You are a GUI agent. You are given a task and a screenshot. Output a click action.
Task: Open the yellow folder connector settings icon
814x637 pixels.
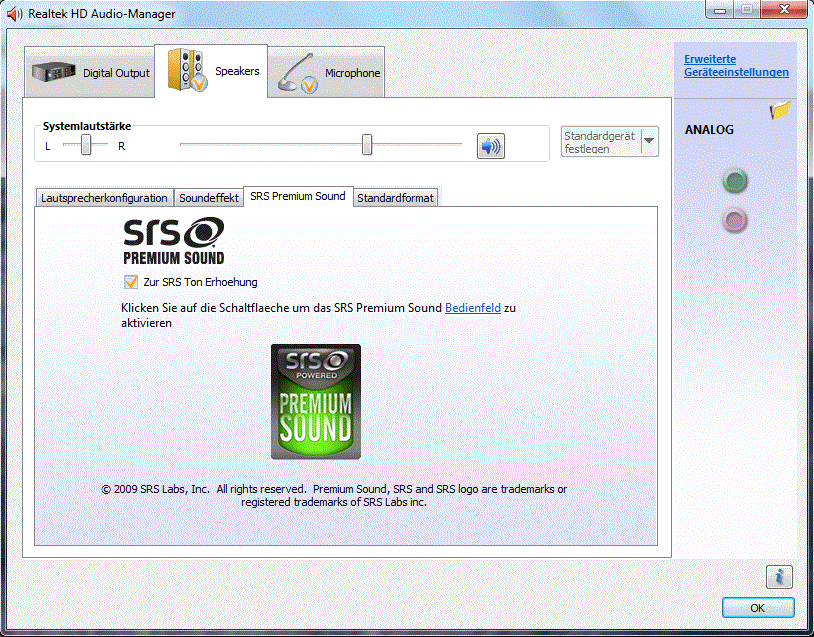click(780, 110)
